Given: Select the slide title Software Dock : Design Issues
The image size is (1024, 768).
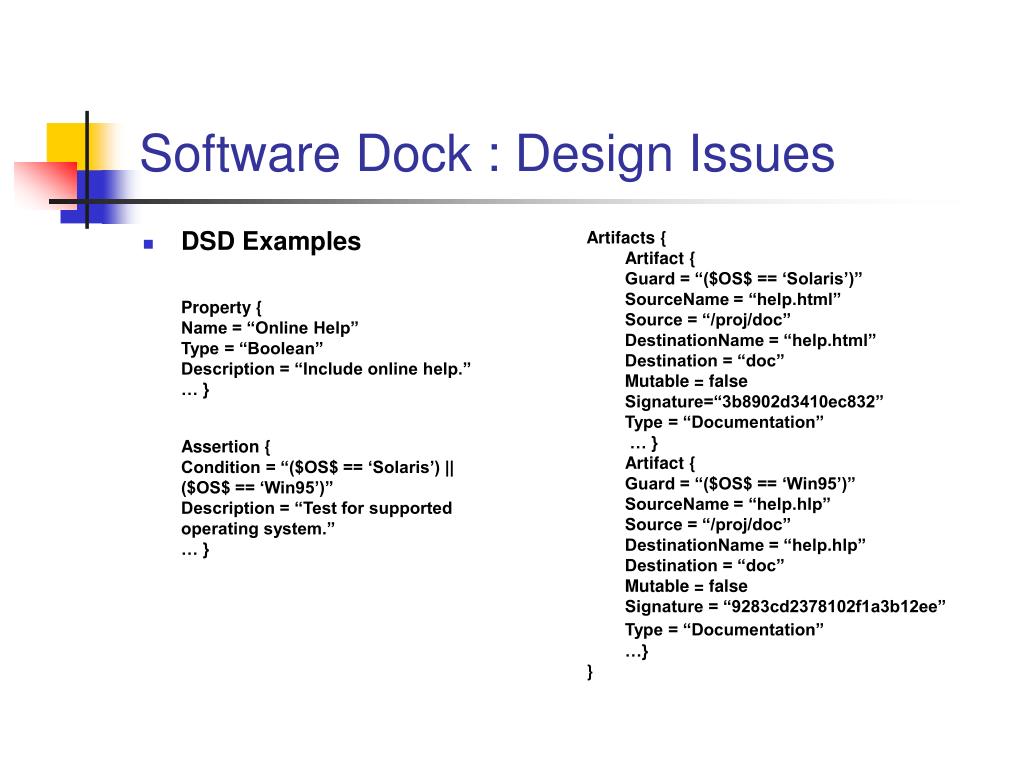Looking at the screenshot, I should coord(486,155).
